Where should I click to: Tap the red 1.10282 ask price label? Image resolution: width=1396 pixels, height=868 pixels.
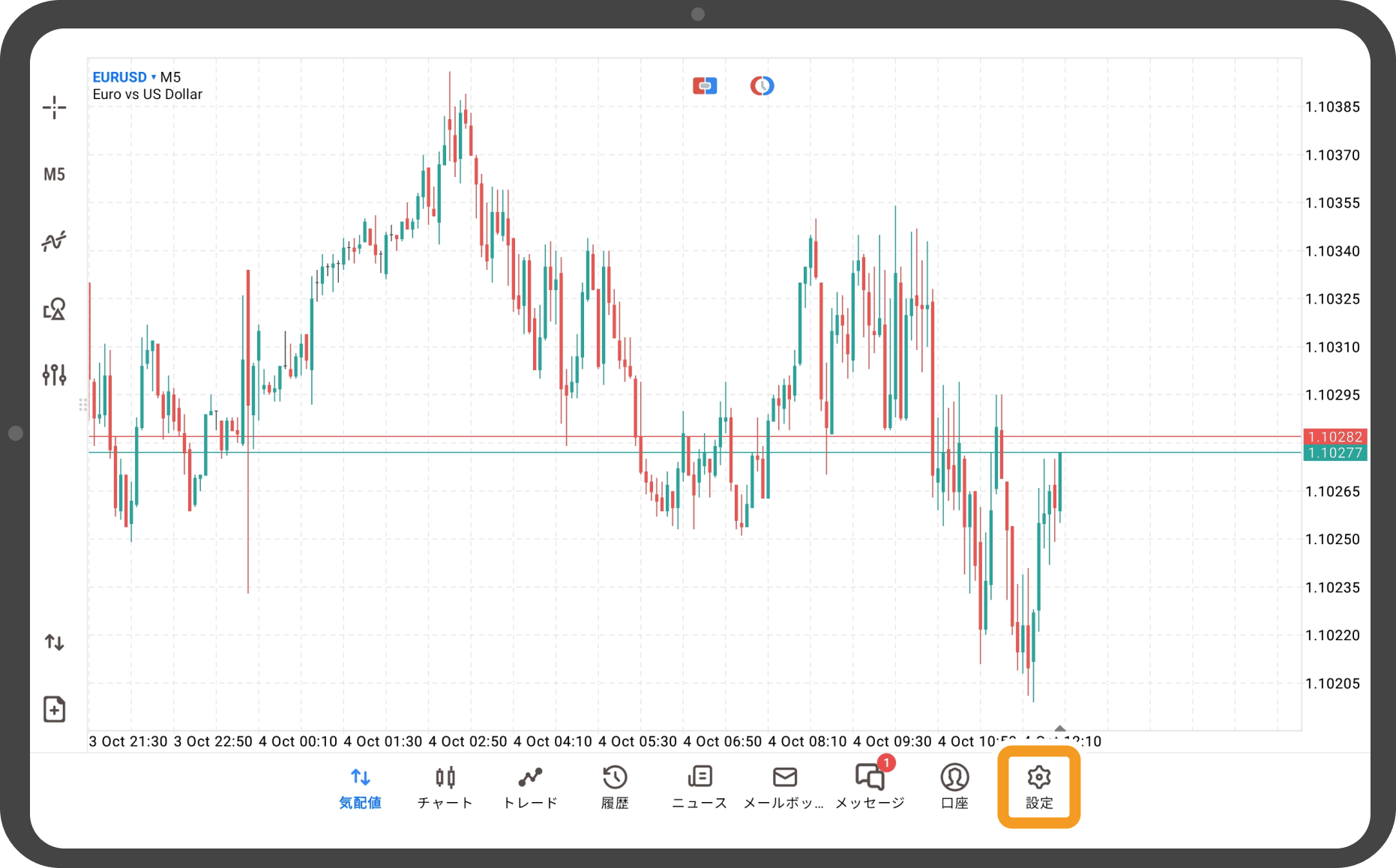point(1335,436)
